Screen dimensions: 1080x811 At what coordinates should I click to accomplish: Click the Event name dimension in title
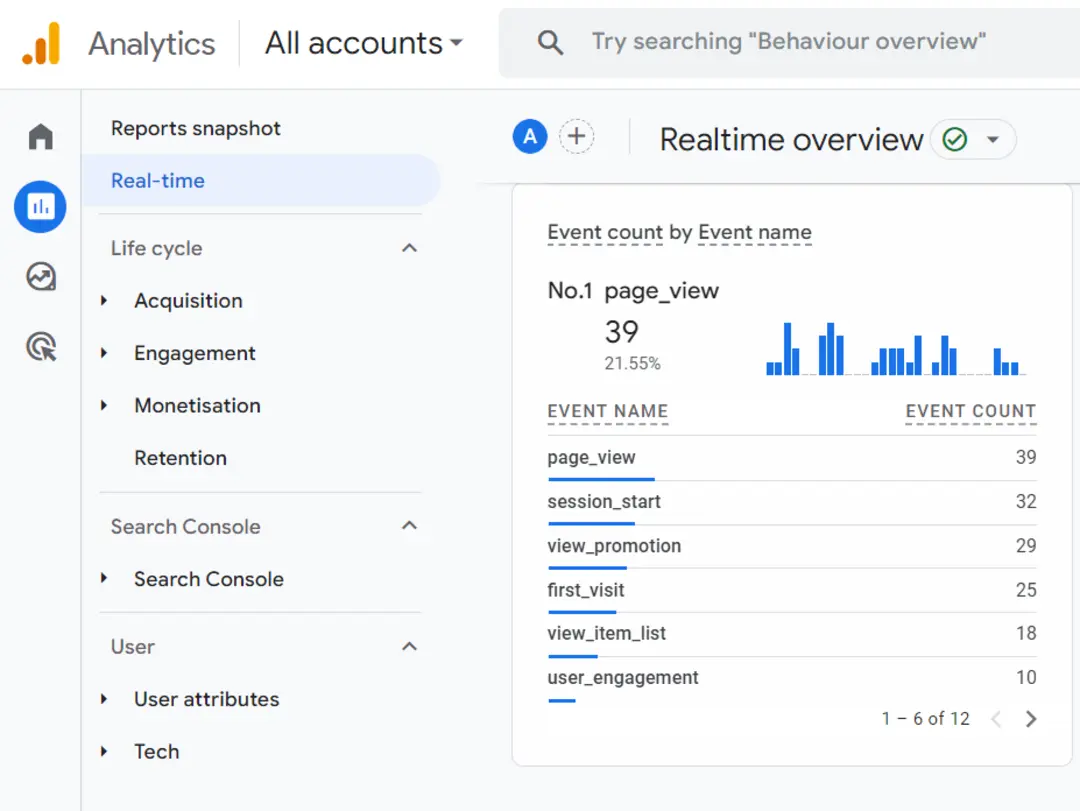click(754, 232)
